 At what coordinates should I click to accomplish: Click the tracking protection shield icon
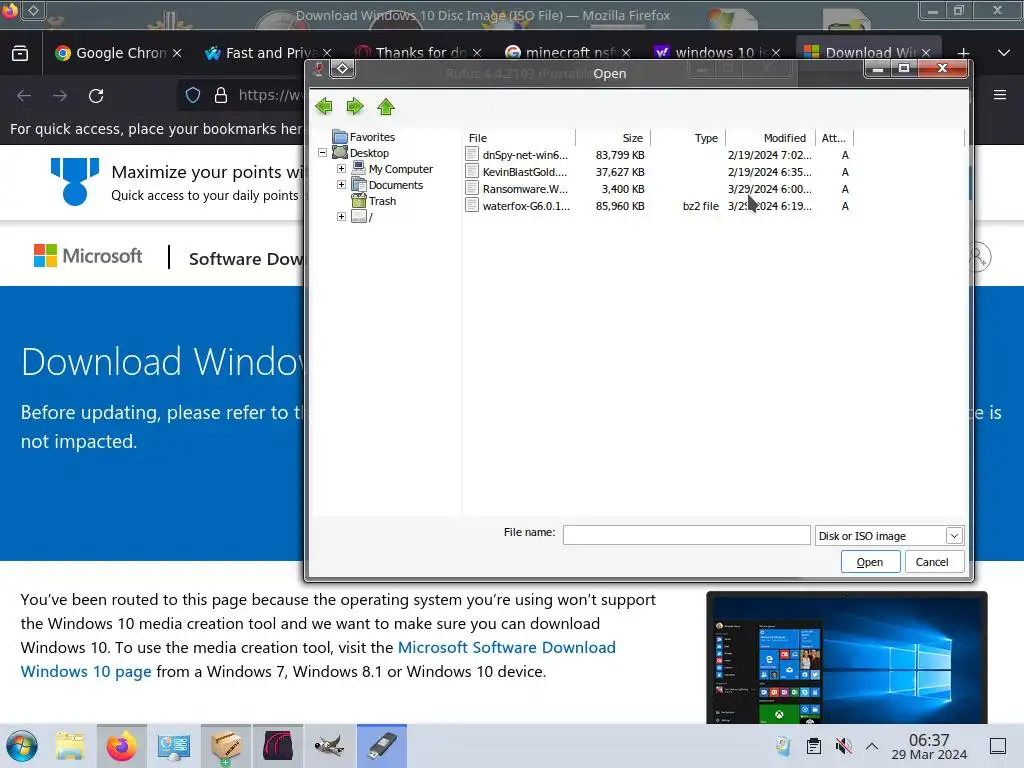click(x=193, y=95)
